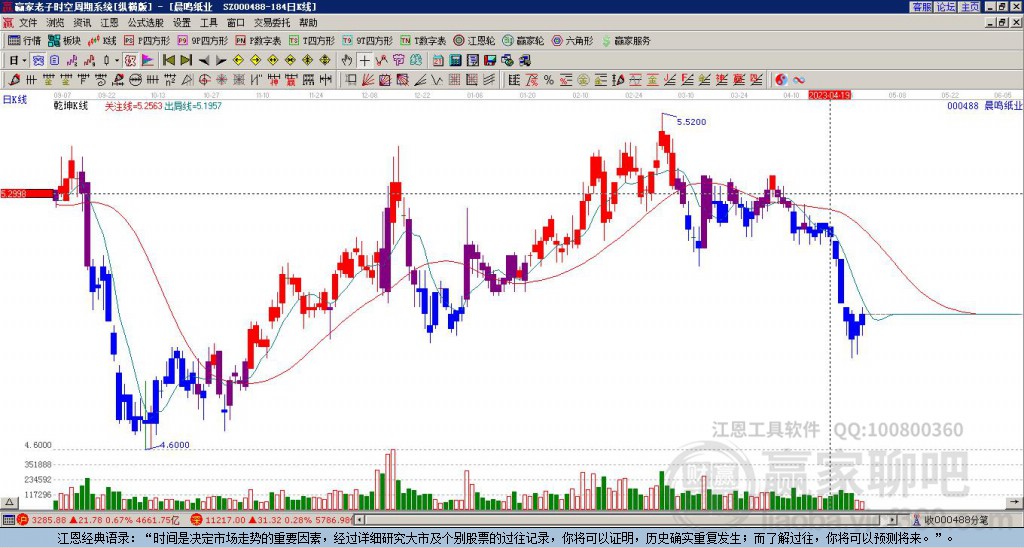This screenshot has width=1024, height=548.
Task: Select the percent % tool
Action: (x=549, y=80)
